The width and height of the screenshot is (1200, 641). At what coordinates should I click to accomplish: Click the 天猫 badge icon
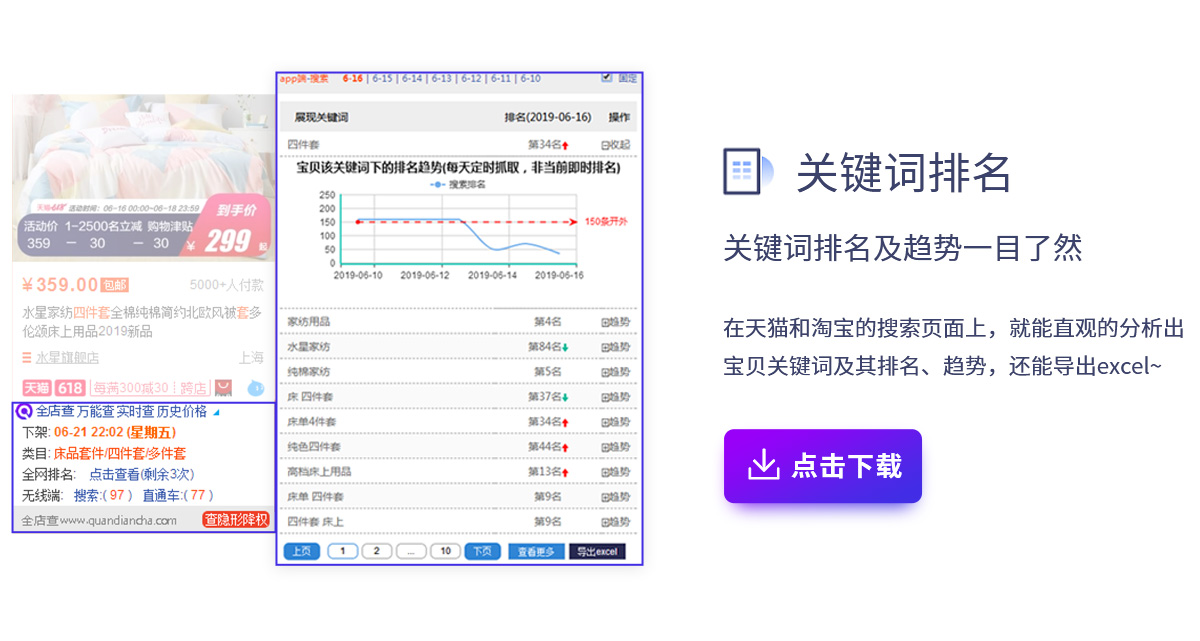(37, 388)
